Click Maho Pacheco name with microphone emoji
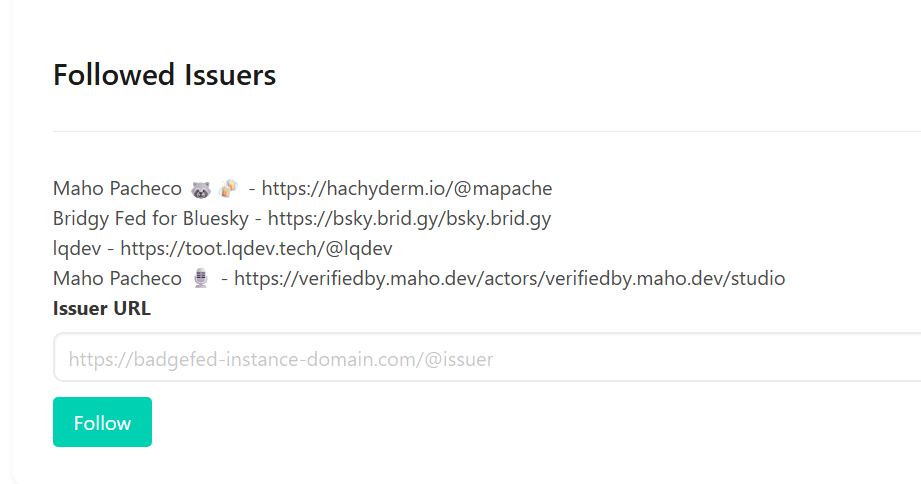921x484 pixels. pos(117,279)
